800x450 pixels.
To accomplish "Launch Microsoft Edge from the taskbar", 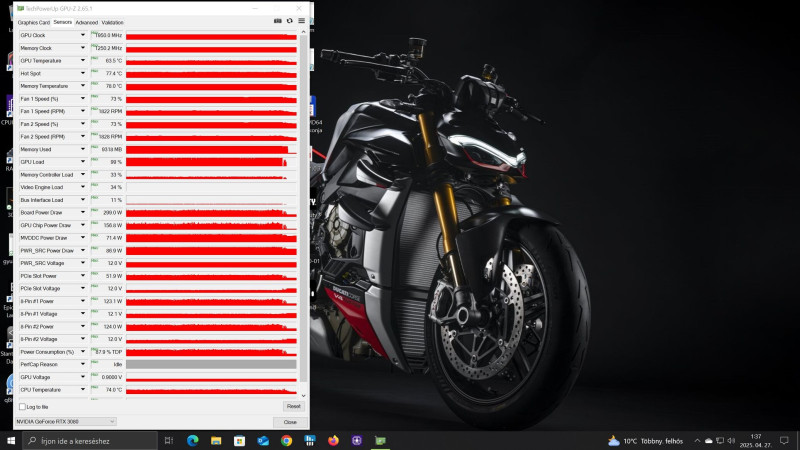I will coord(192,440).
